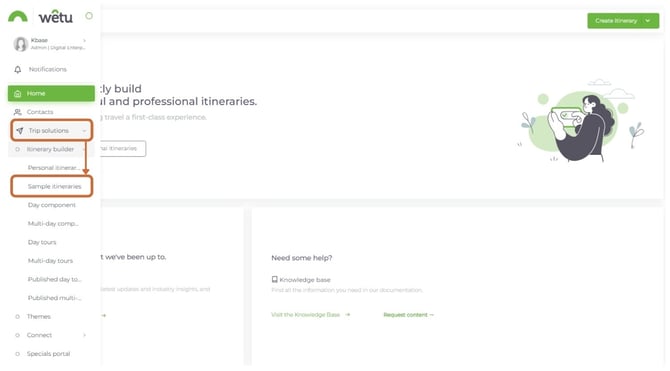The width and height of the screenshot is (670, 371).
Task: Click the Notifications bell icon
Action: coord(18,69)
